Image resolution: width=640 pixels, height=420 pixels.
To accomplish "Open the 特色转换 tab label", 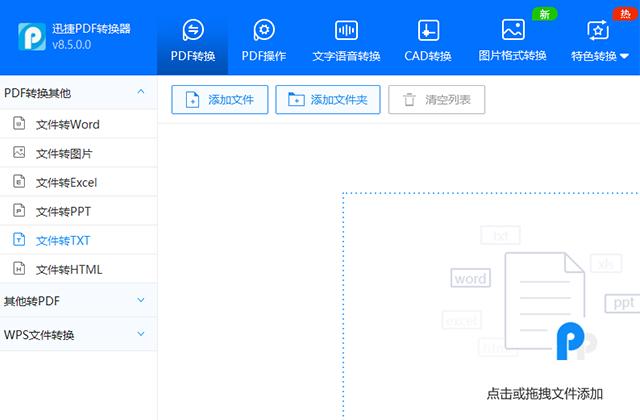I will click(x=593, y=56).
